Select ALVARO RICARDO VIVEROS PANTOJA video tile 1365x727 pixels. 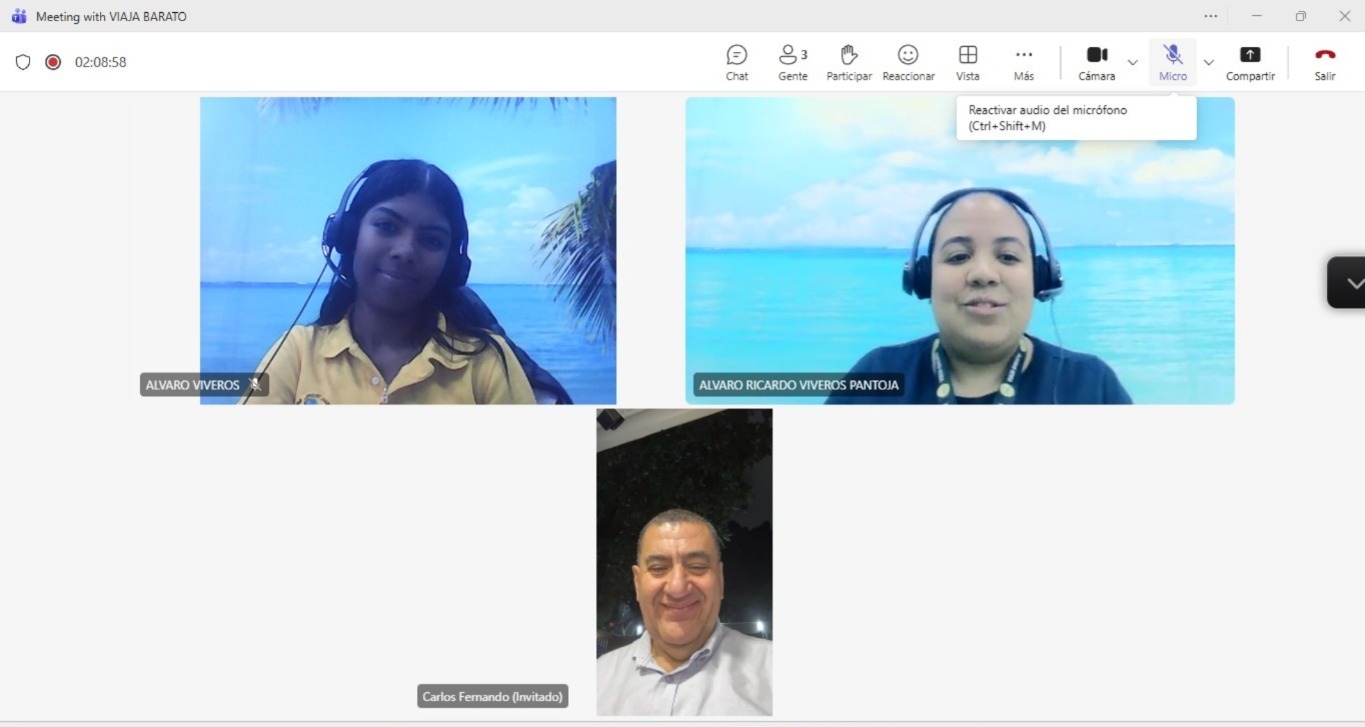[x=959, y=250]
